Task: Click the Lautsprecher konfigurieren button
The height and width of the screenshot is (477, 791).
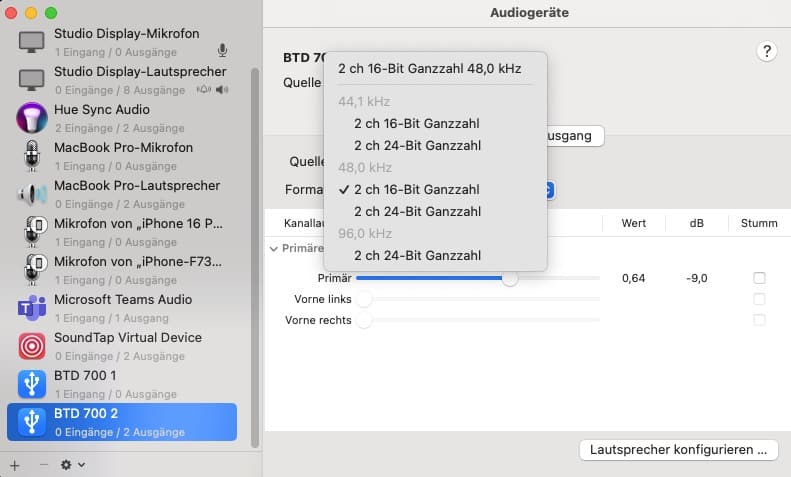Action: [679, 450]
